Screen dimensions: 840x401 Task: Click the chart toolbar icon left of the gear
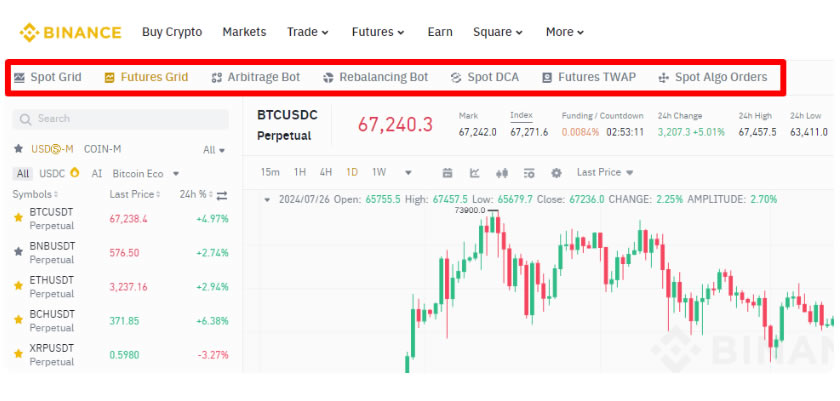[x=529, y=172]
